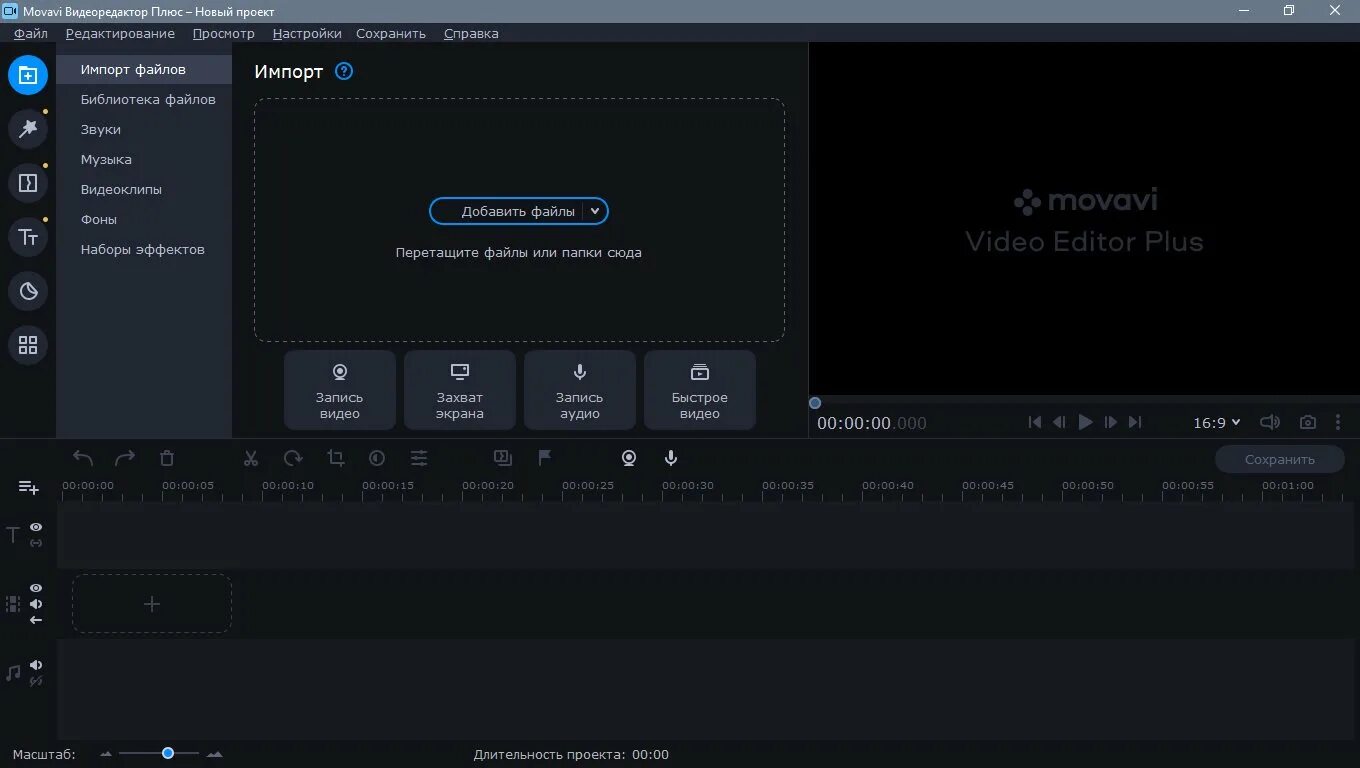Select the Импорт файлов tab
Image resolution: width=1360 pixels, height=768 pixels.
tap(144, 70)
